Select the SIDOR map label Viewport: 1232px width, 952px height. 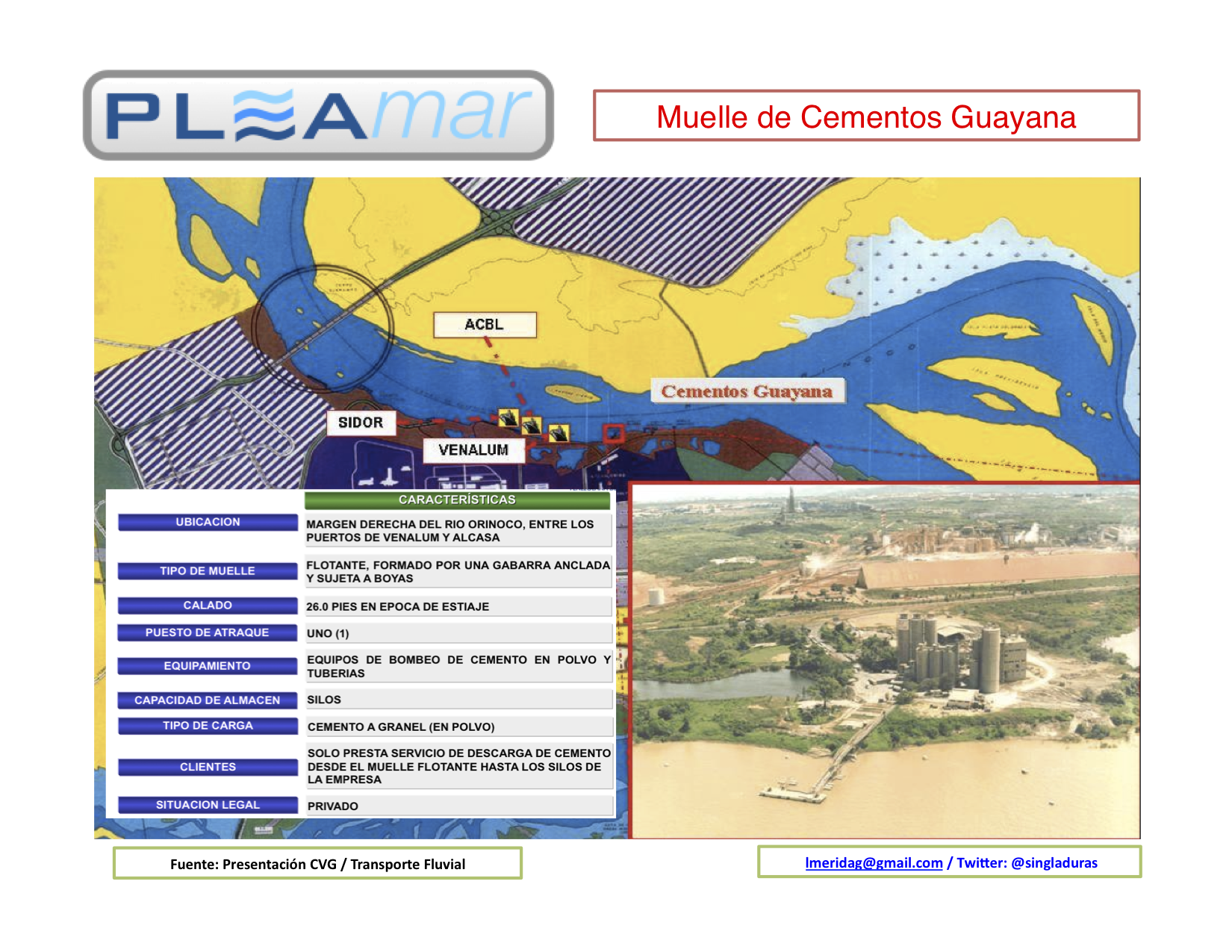click(x=361, y=423)
